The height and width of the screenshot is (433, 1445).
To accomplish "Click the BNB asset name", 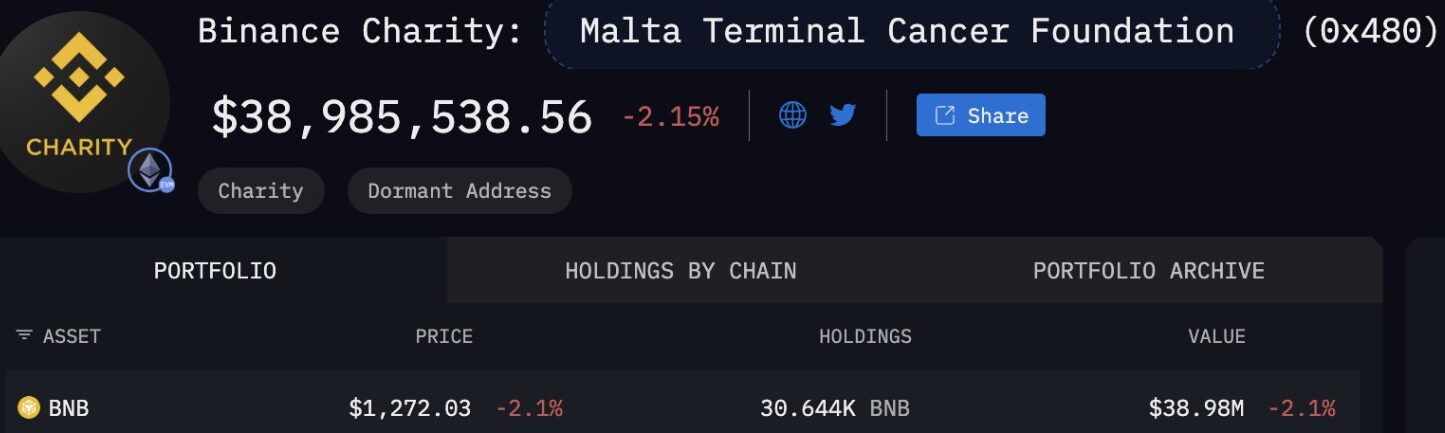I will coord(69,408).
